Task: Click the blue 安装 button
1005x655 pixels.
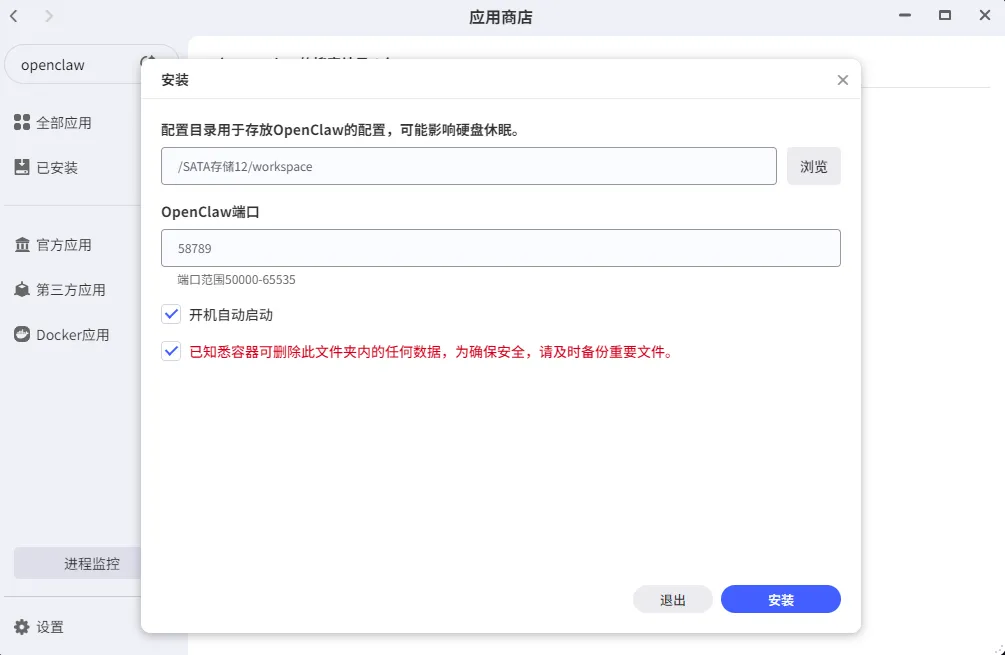Action: (780, 599)
